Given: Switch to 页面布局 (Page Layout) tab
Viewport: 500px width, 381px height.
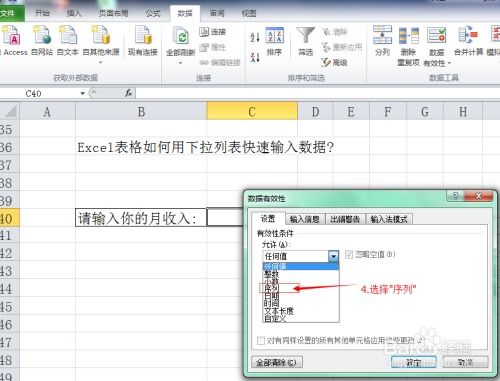Looking at the screenshot, I should (113, 13).
